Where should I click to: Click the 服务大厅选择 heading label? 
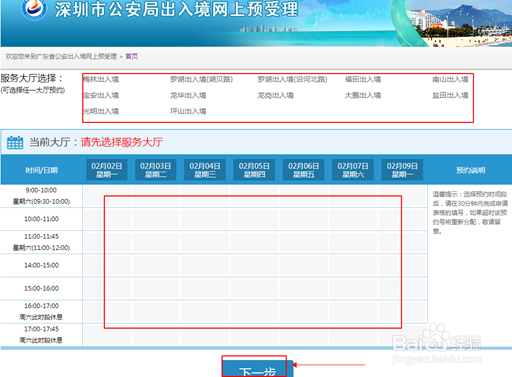(32, 78)
